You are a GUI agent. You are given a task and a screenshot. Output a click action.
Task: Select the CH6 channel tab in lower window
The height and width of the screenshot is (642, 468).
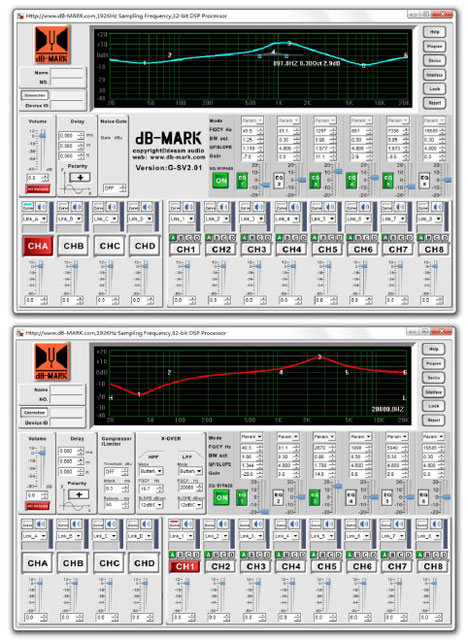pyautogui.click(x=362, y=566)
